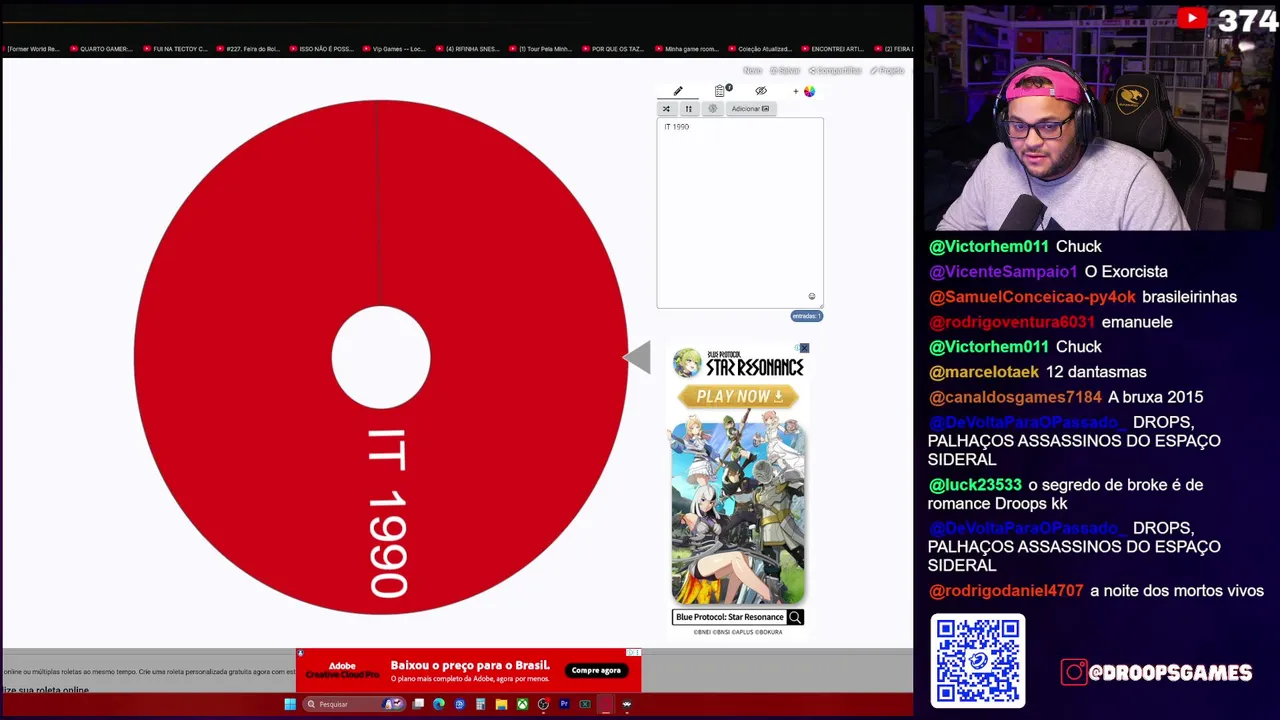Click into the entries text box

(x=740, y=213)
